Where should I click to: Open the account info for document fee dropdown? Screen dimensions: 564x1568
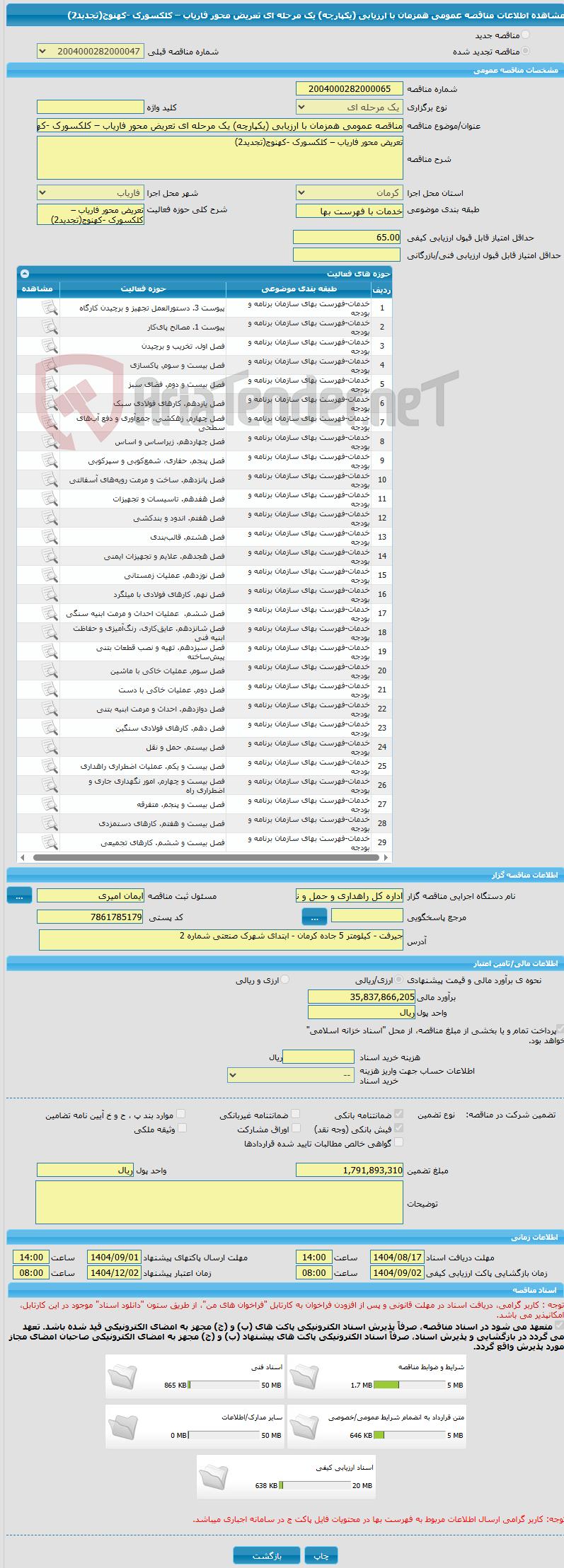click(x=291, y=1074)
